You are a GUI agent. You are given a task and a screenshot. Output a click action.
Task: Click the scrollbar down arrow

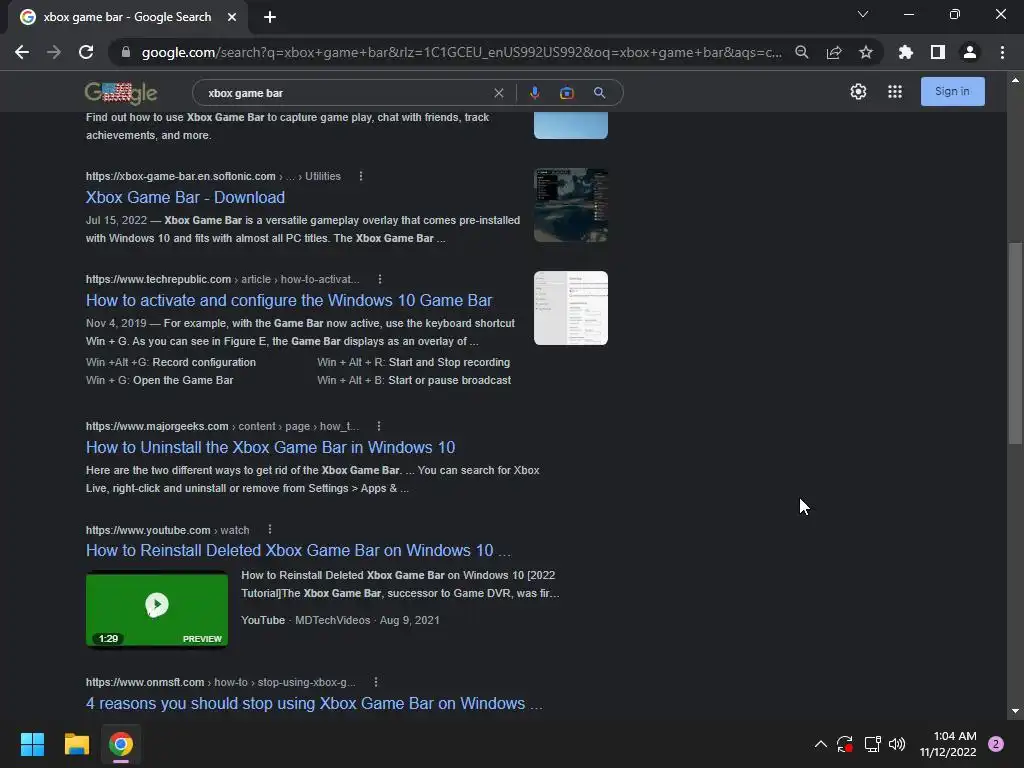tap(1015, 711)
